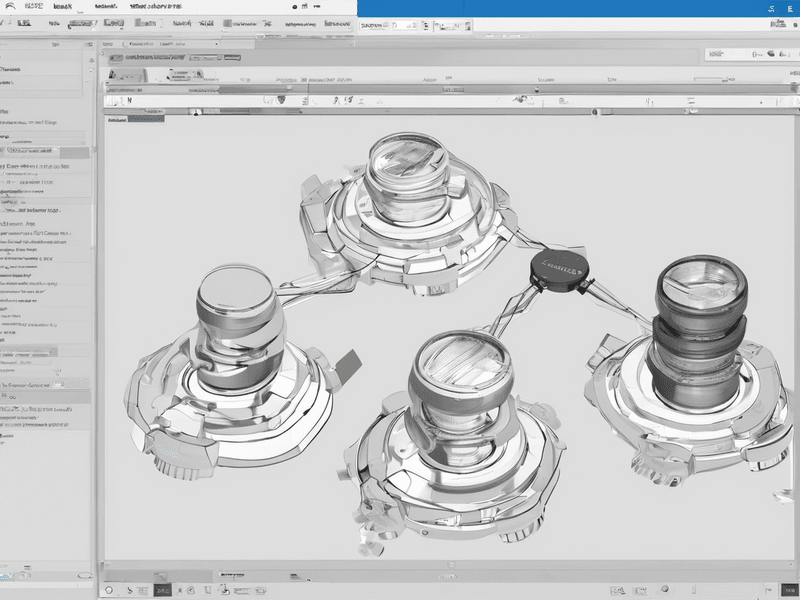Click the circle icon starting the bottom toolbar
Screen dimensions: 800x600
(x=109, y=590)
